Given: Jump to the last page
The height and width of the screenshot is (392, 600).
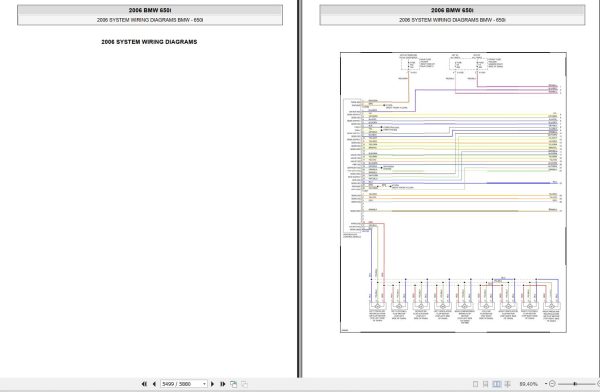Looking at the screenshot, I should coord(223,384).
